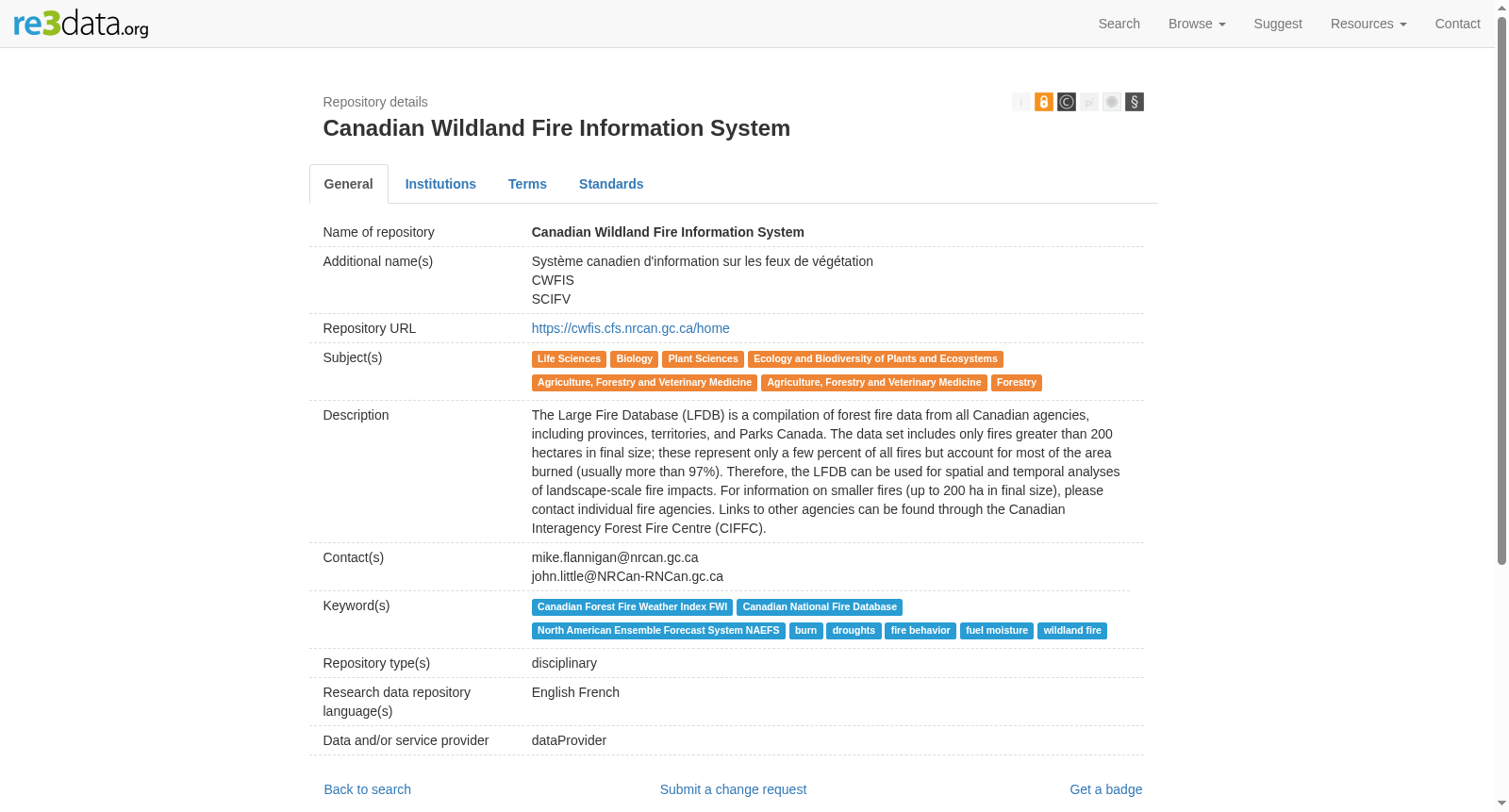The image size is (1509, 812).
Task: Click the faded certificate seal badge
Action: 1112,102
